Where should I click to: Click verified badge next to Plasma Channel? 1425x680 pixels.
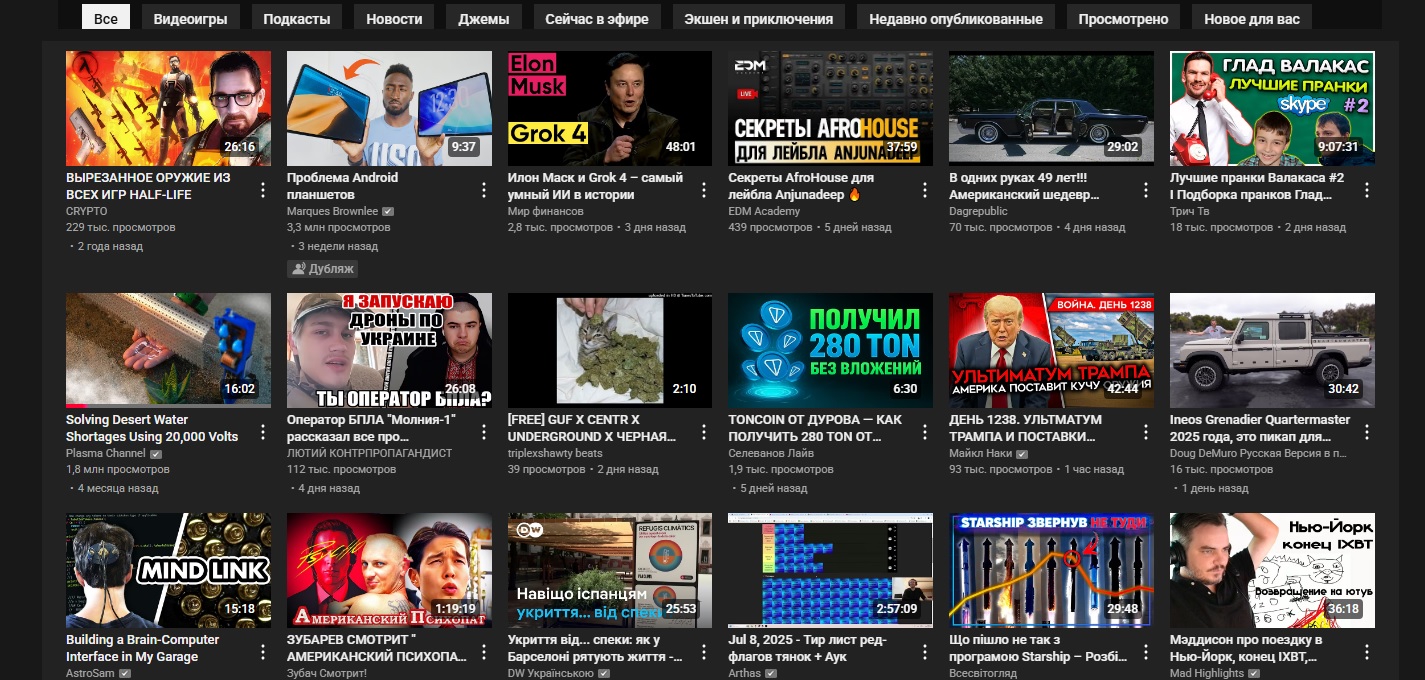[156, 454]
